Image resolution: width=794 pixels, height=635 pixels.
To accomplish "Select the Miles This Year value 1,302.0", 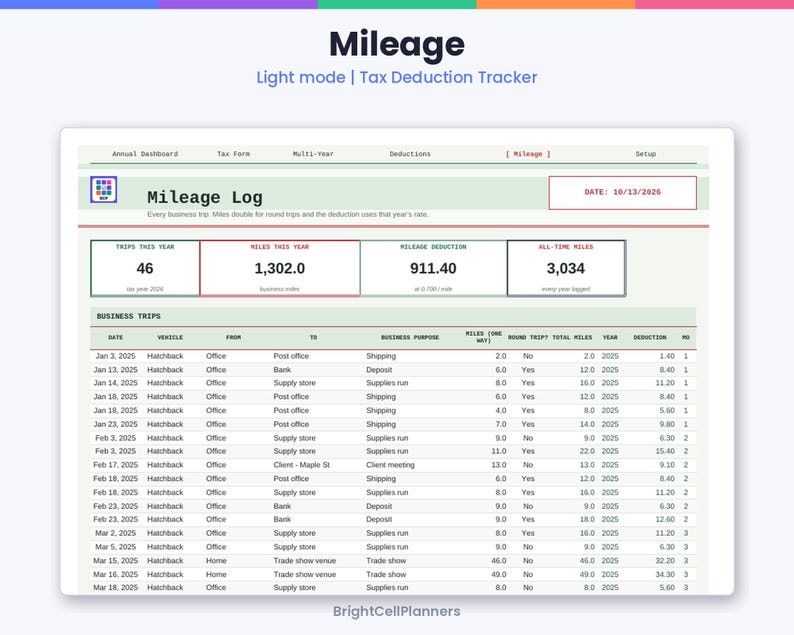I will click(280, 268).
